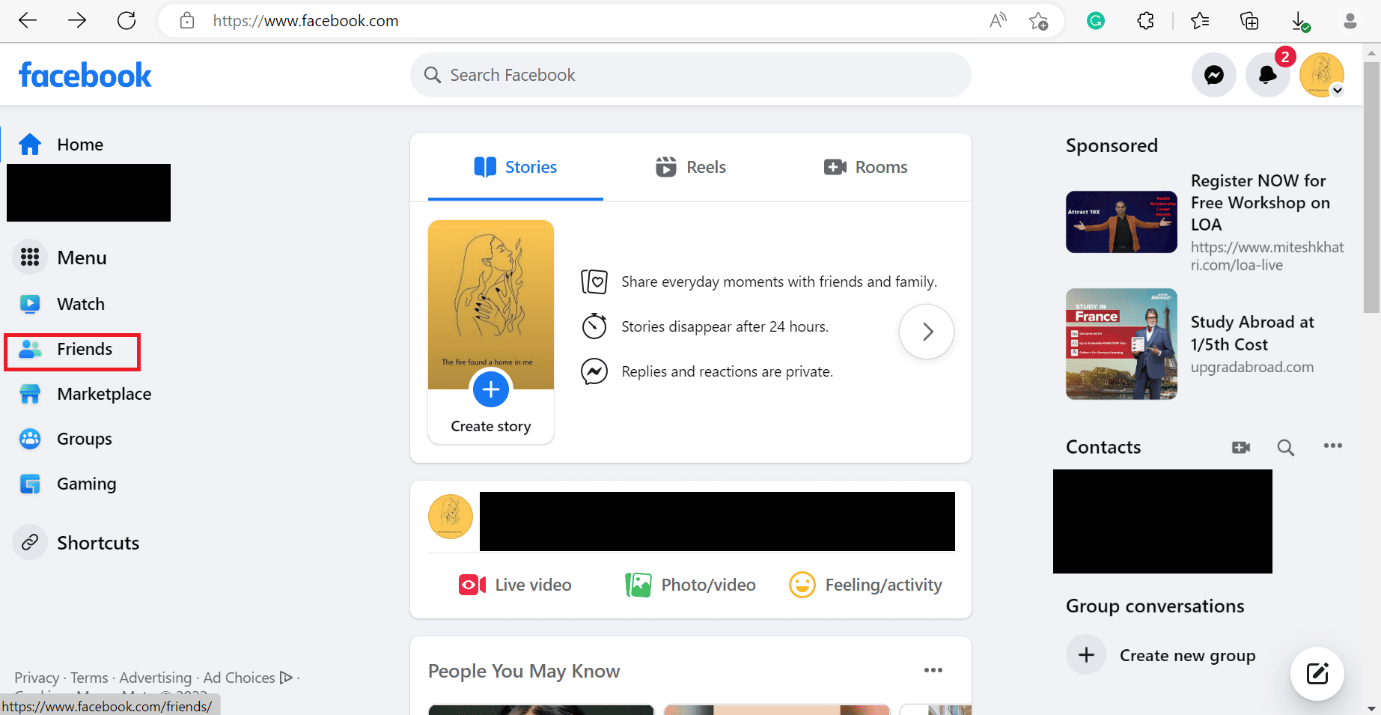Switch to the Reels tab
The image size is (1381, 715).
point(690,167)
